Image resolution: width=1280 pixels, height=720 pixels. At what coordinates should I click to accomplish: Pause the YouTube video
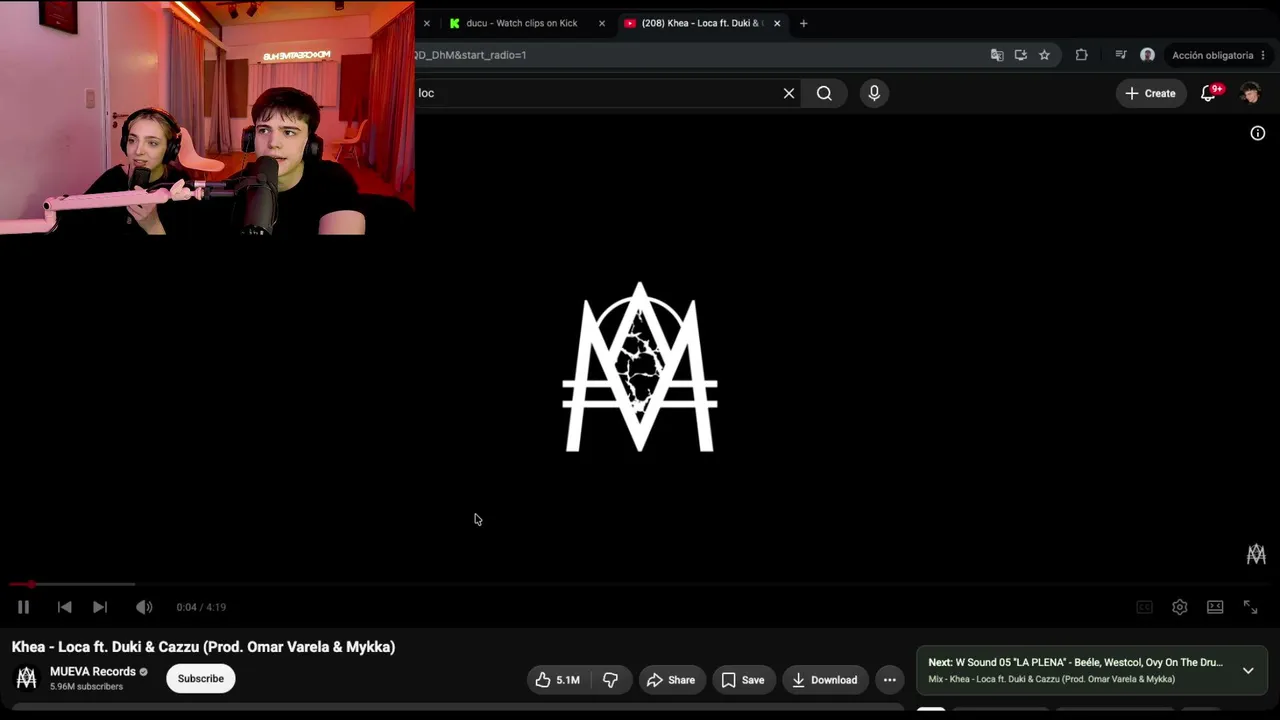[23, 607]
